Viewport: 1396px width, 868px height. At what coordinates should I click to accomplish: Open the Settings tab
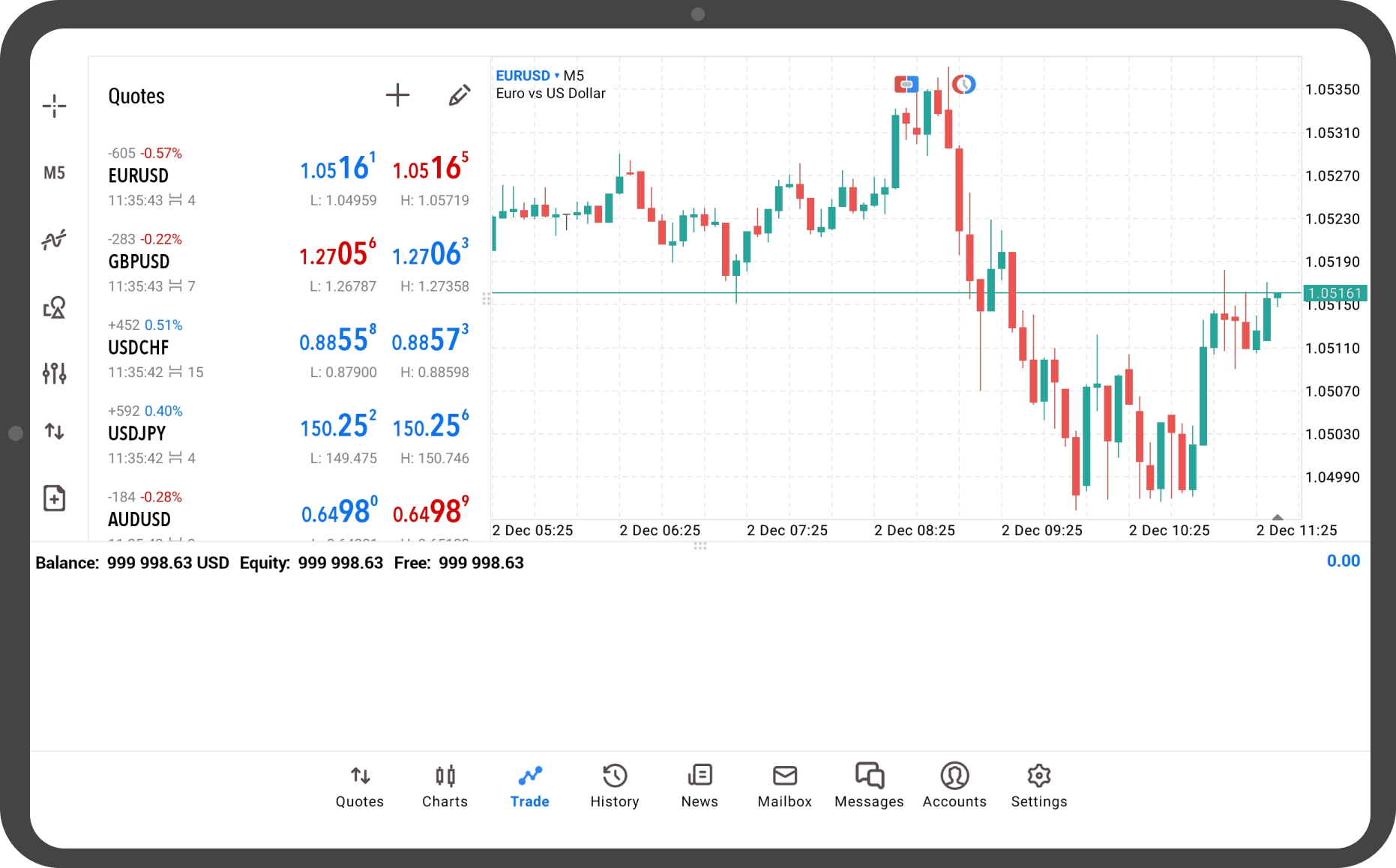click(1039, 786)
